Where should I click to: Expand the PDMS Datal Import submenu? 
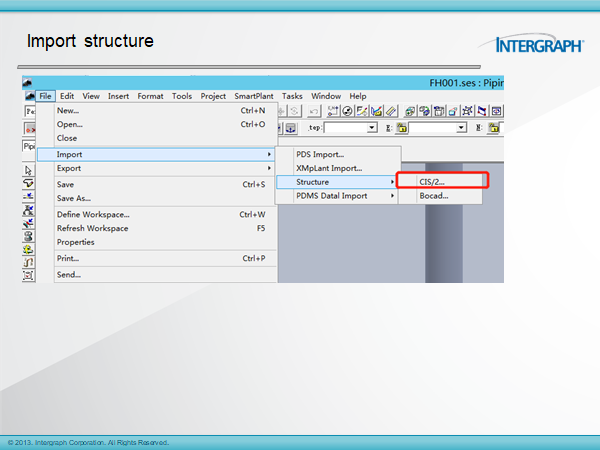(336, 196)
